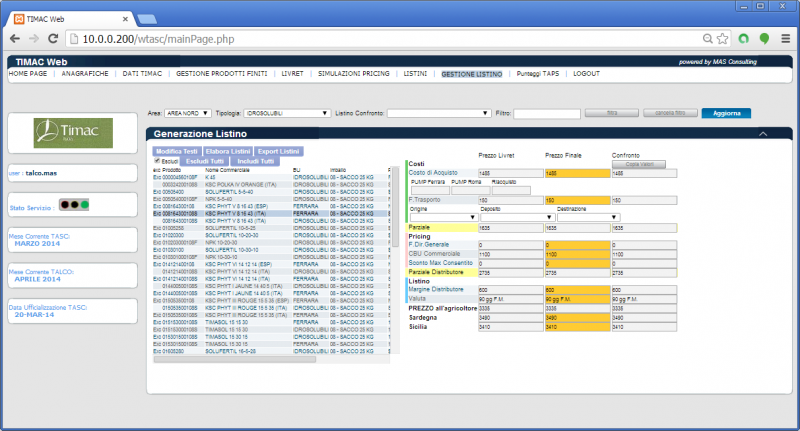Reload the page with the refresh icon
Screen dimensions: 800x431
[58, 38]
